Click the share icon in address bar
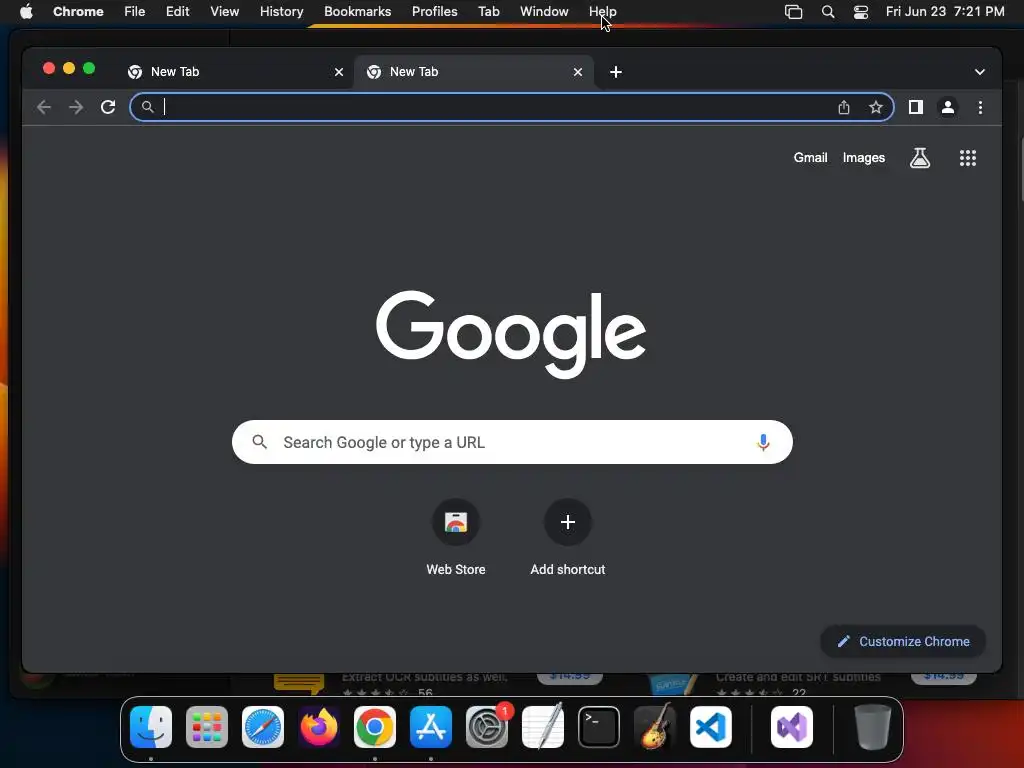 (x=844, y=107)
